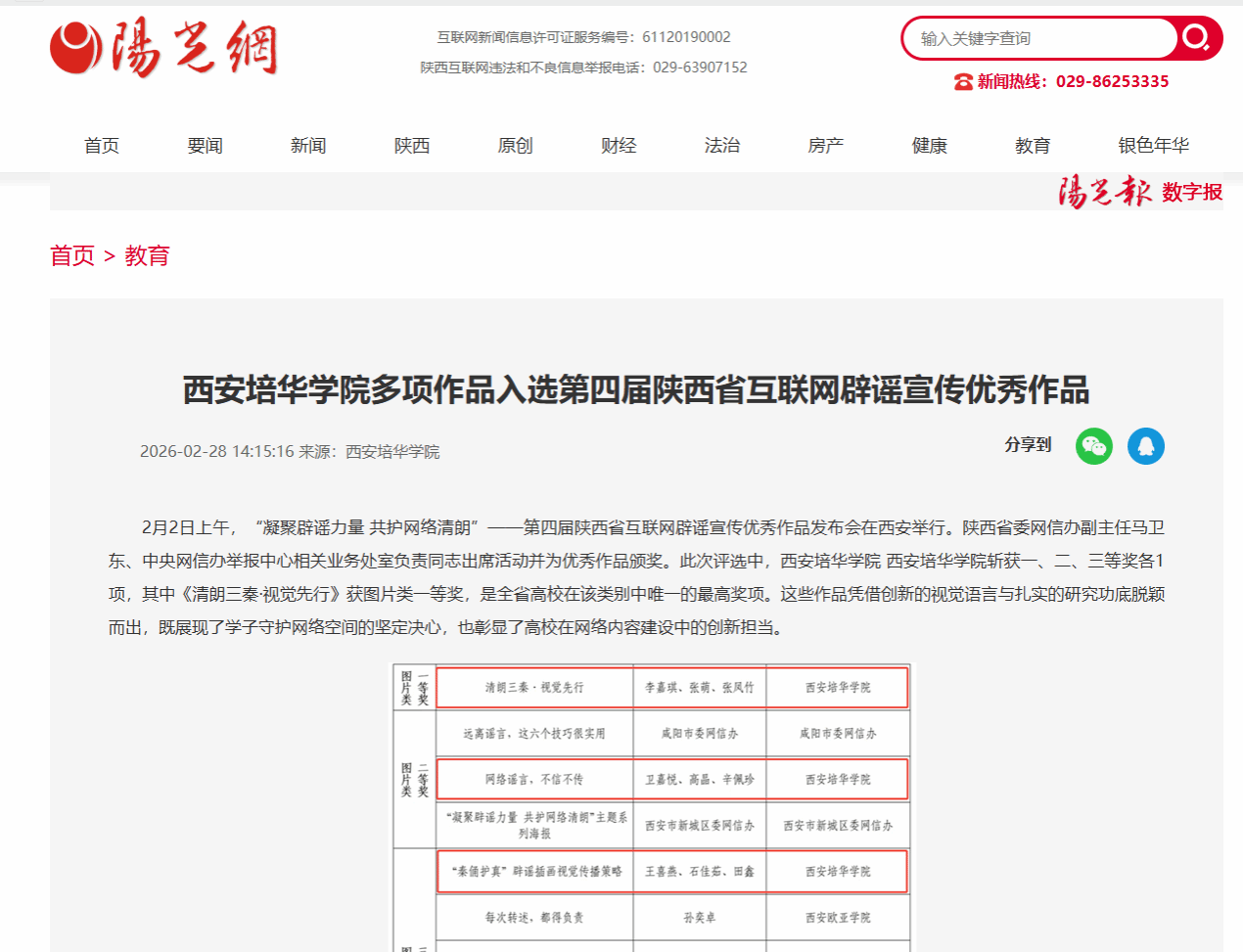Click the 教育 breadcrumb link
This screenshot has width=1243, height=952.
147,256
